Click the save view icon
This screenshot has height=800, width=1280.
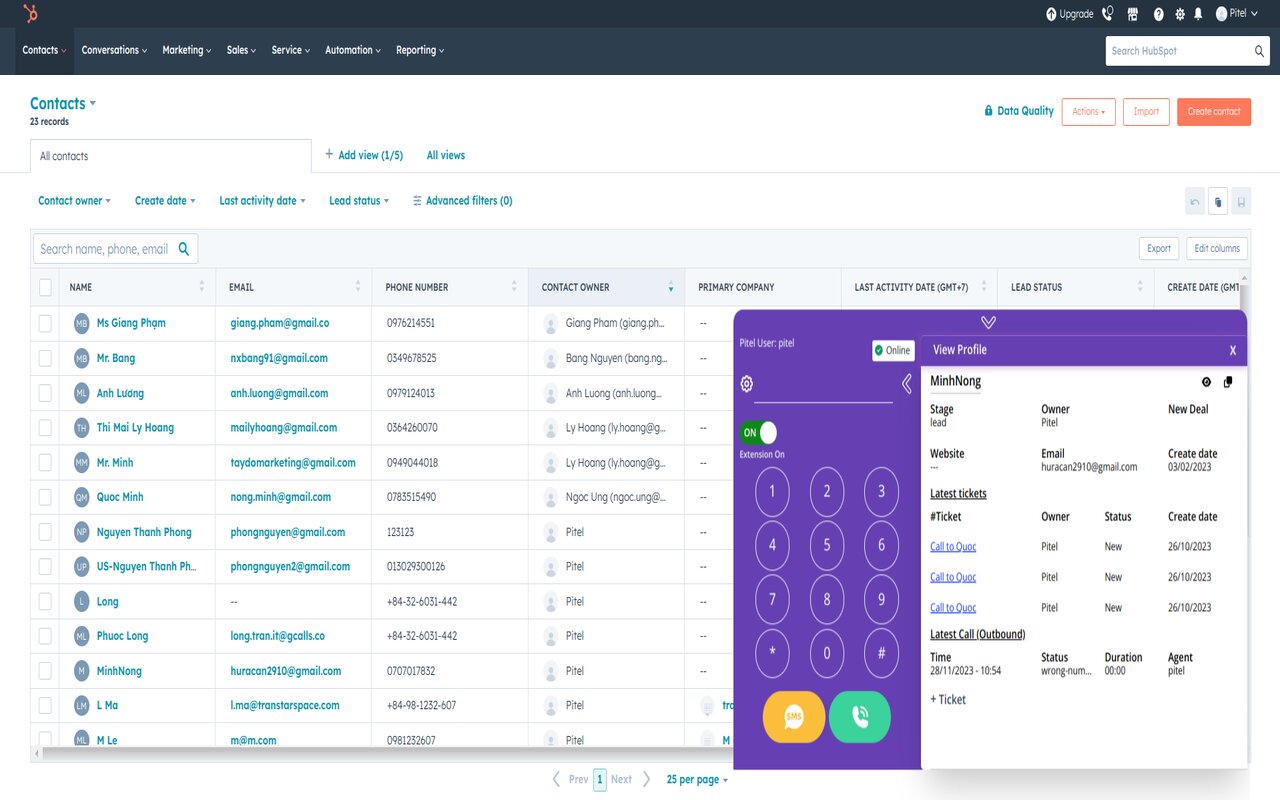[x=1241, y=201]
